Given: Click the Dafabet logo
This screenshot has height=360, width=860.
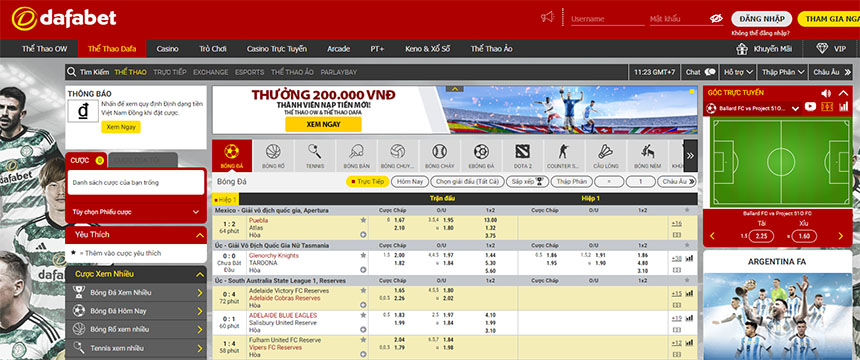Looking at the screenshot, I should point(64,18).
